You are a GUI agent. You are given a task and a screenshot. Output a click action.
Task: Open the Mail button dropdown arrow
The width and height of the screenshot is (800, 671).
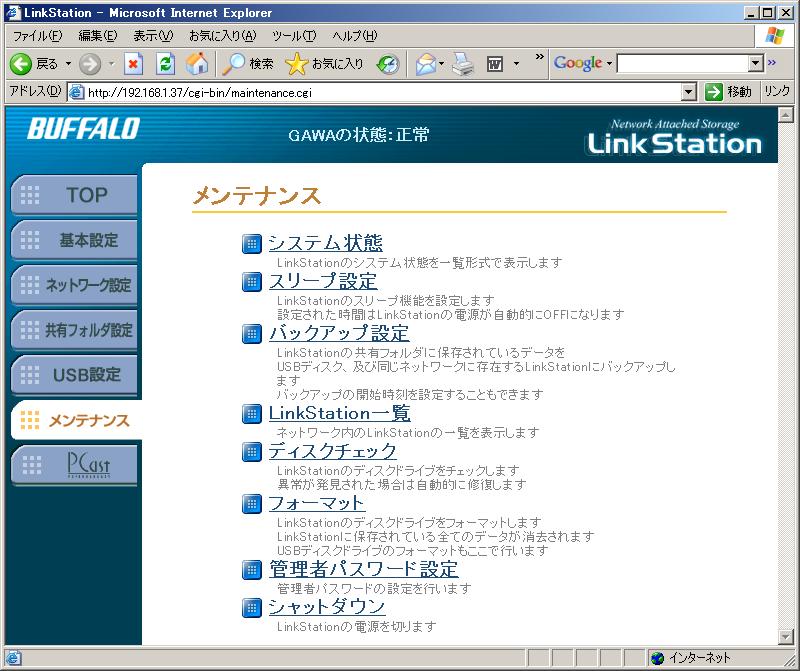[x=441, y=64]
